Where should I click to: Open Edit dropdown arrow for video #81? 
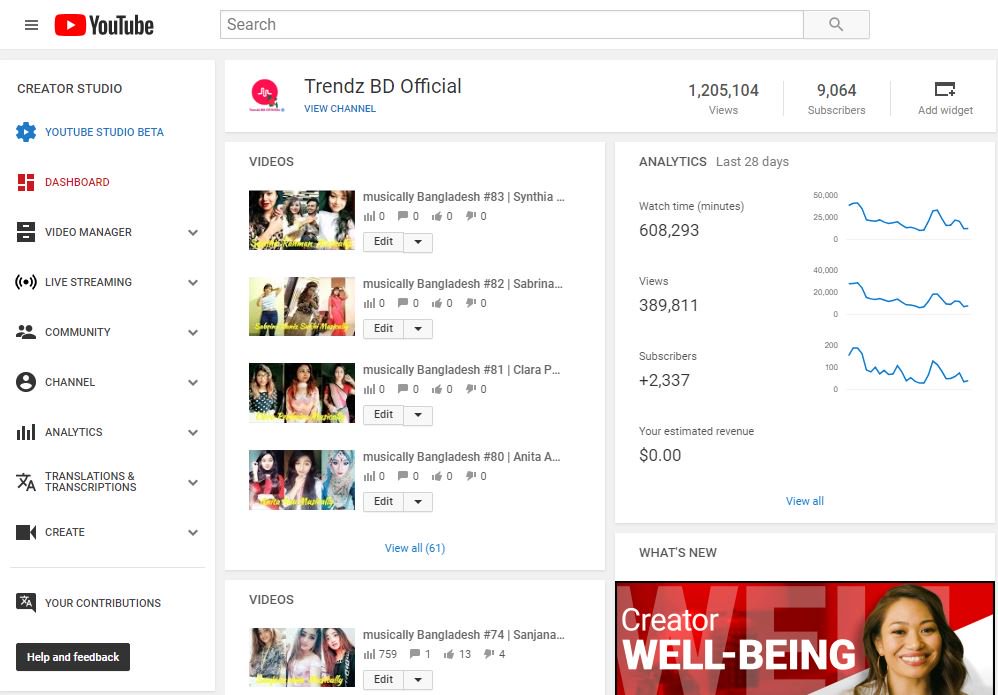pyautogui.click(x=418, y=416)
